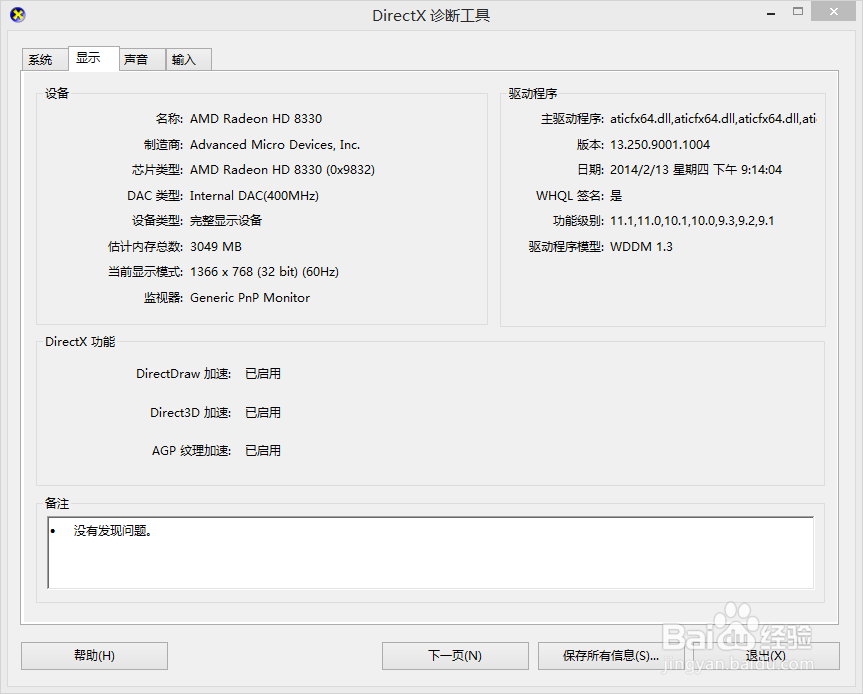The width and height of the screenshot is (863, 694).
Task: Click the 设备 group header
Action: (57, 94)
